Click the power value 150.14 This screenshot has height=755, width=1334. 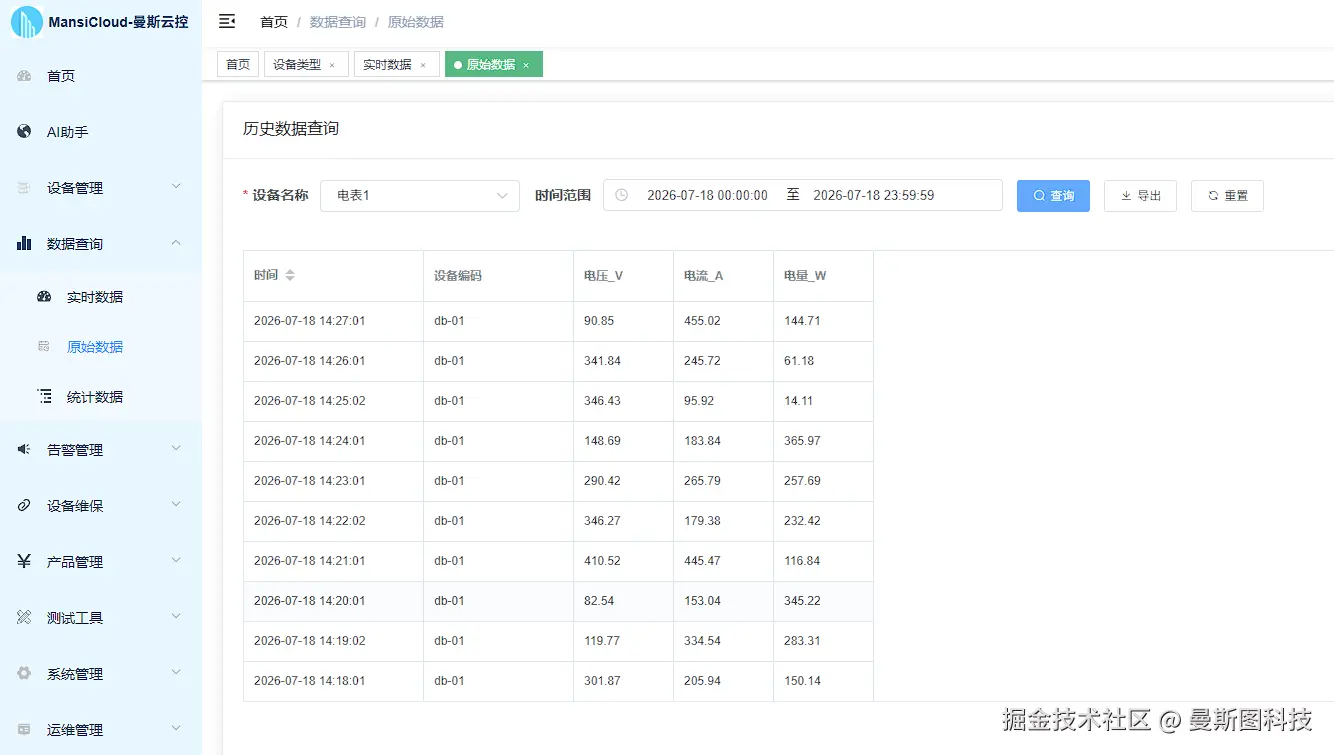point(802,681)
